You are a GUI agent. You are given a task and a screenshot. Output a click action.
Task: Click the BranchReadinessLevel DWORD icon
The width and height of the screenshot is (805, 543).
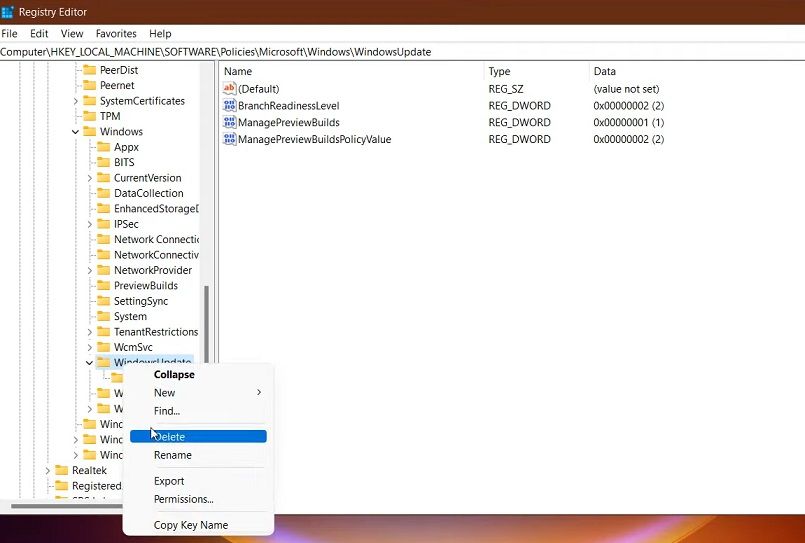pos(229,106)
